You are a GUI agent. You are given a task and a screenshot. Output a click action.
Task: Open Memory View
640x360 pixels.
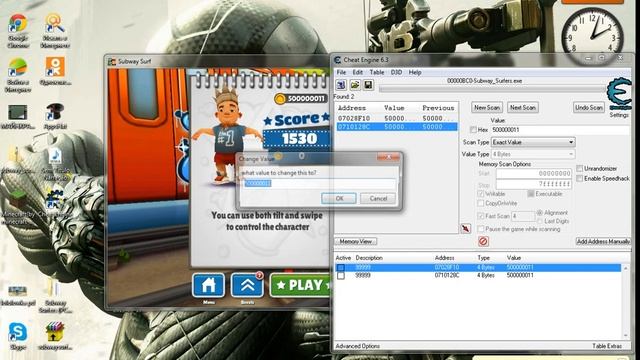356,242
